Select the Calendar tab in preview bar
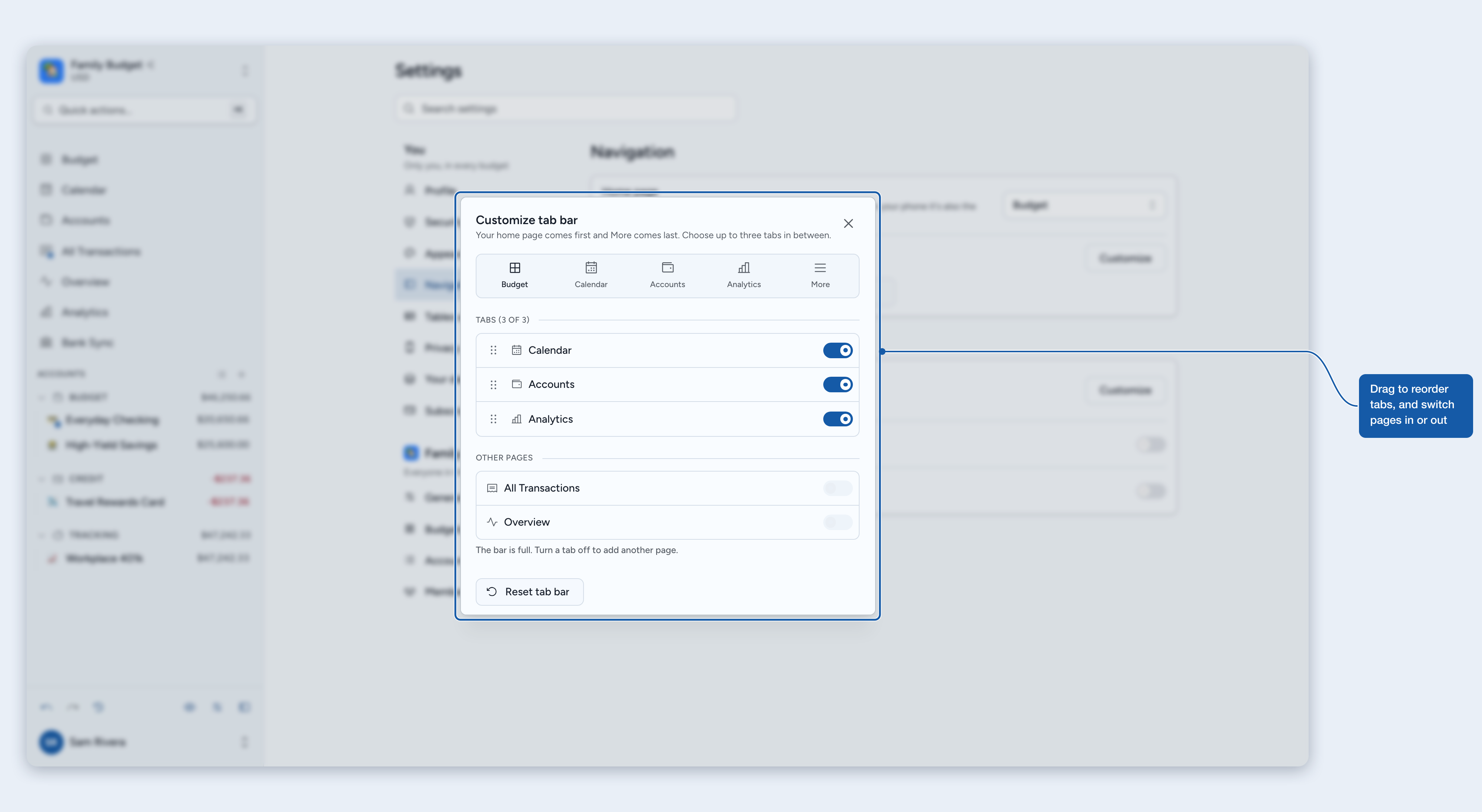The width and height of the screenshot is (1482, 812). (591, 276)
